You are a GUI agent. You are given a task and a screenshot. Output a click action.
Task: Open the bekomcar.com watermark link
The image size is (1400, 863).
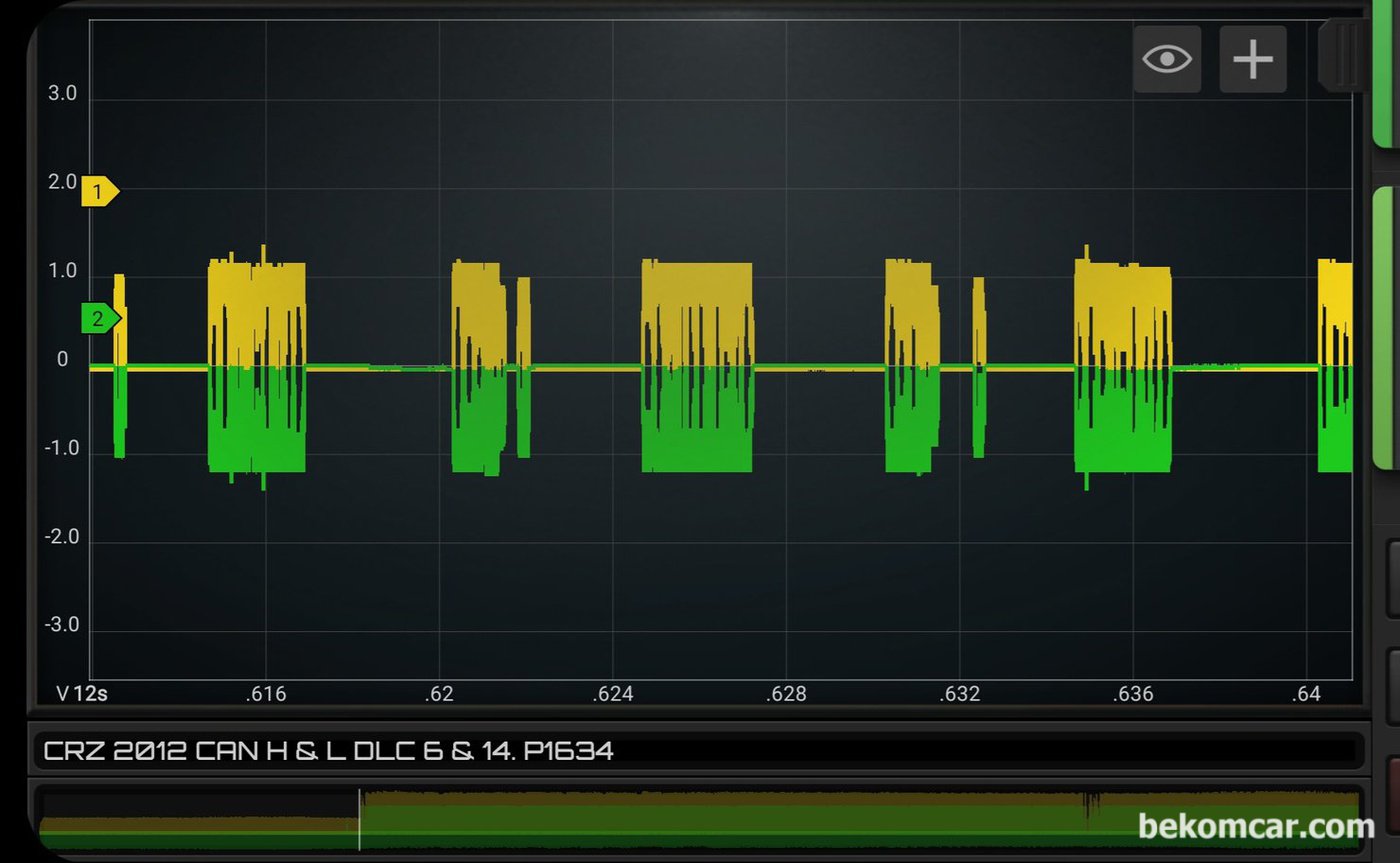pyautogui.click(x=1256, y=827)
